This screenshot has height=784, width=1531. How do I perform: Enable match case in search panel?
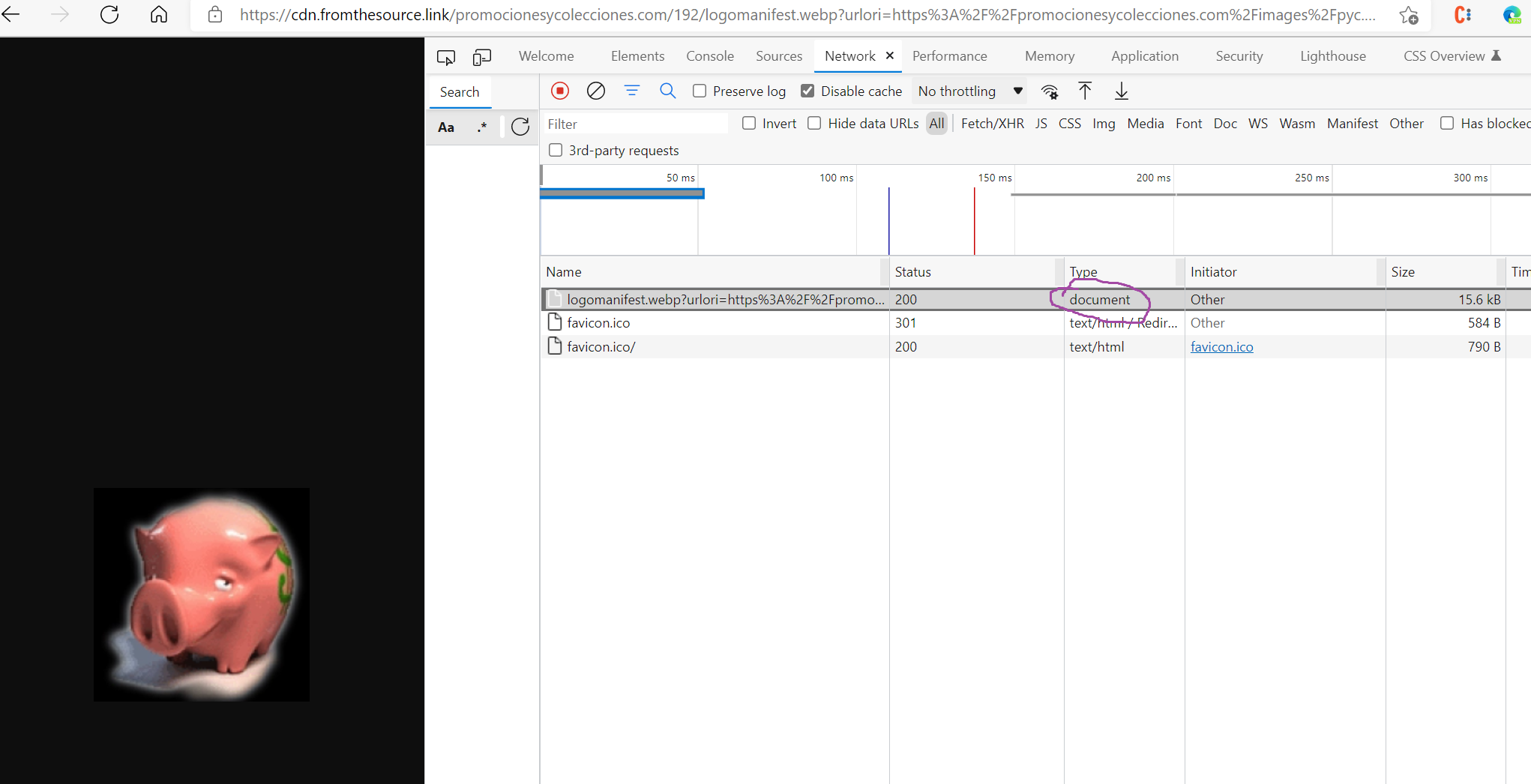(446, 127)
